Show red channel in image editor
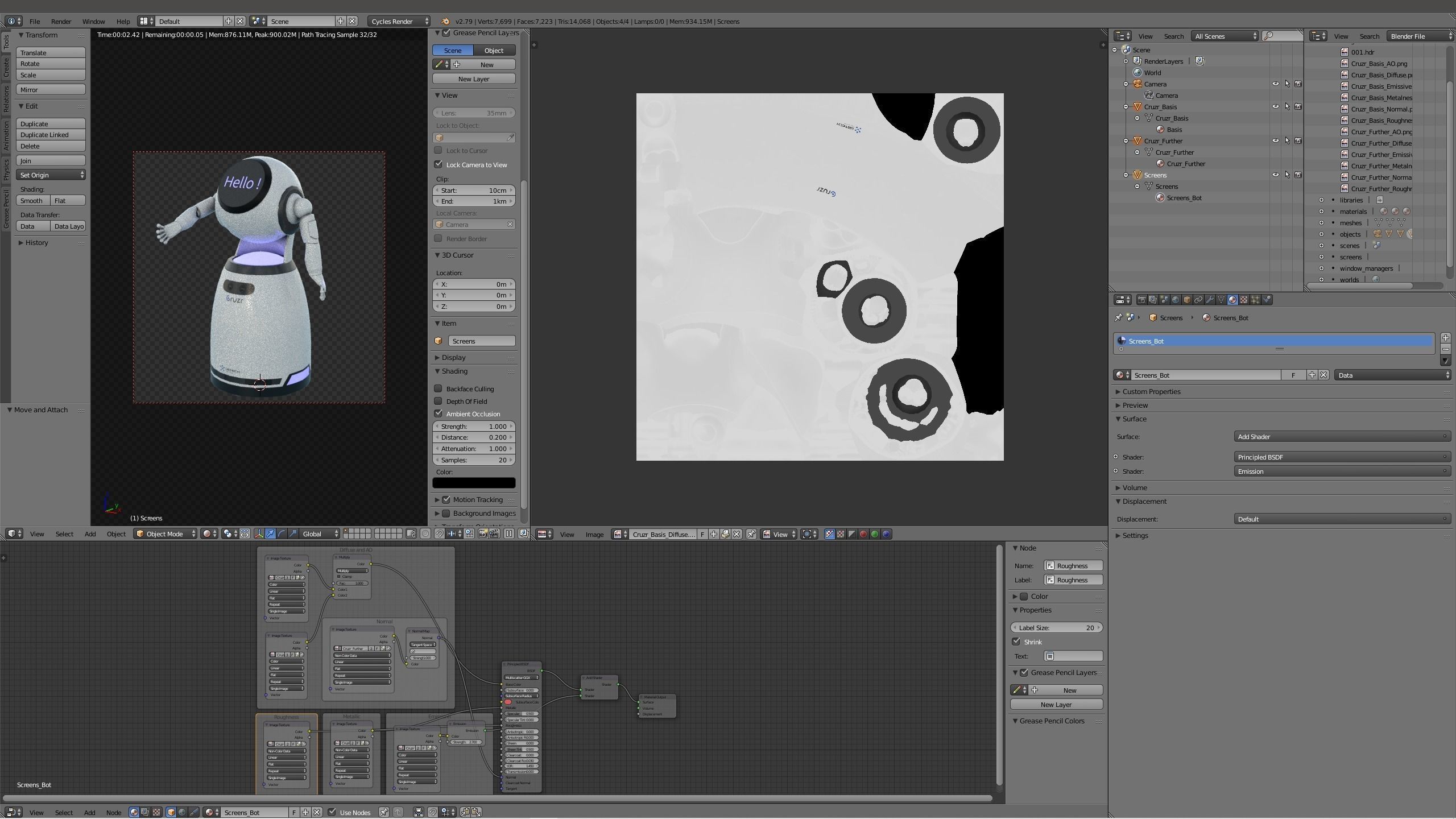 (863, 534)
